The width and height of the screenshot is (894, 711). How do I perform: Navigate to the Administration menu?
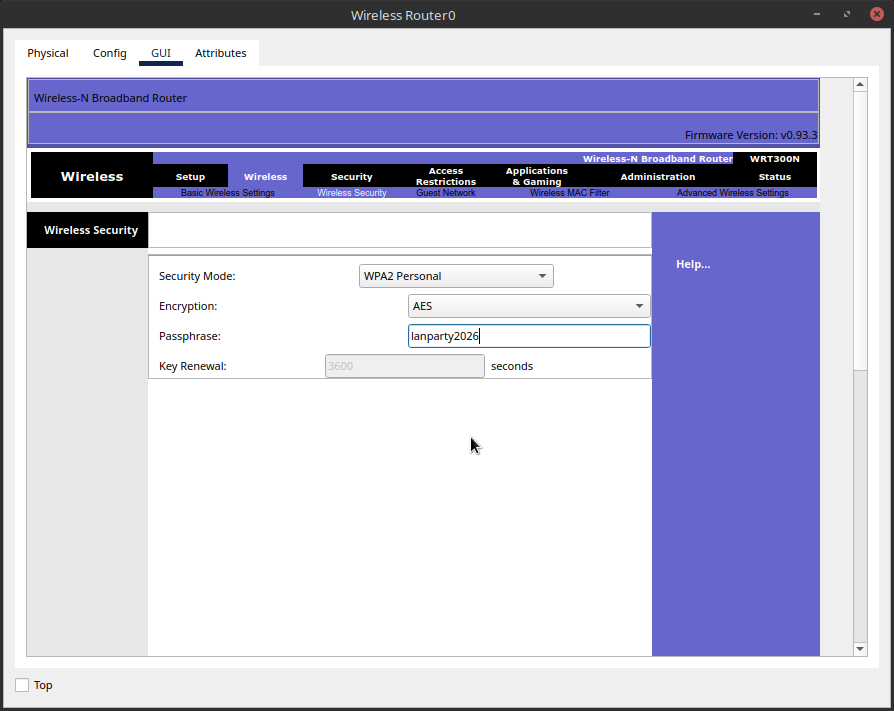657,177
